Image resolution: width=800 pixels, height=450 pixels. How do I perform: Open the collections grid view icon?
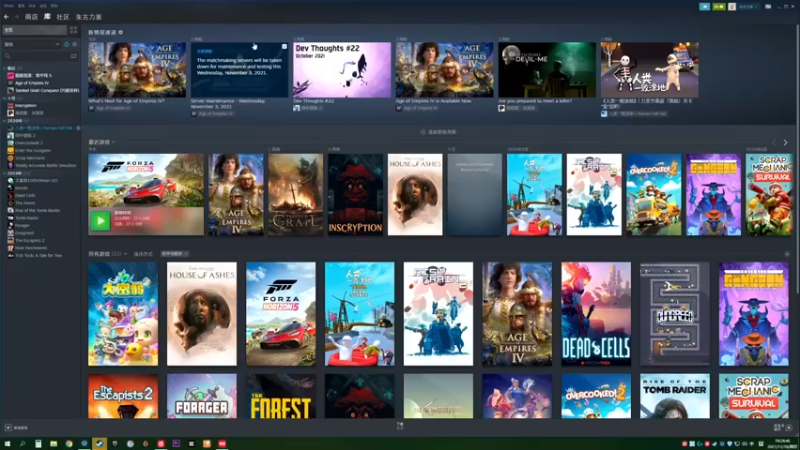[73, 30]
